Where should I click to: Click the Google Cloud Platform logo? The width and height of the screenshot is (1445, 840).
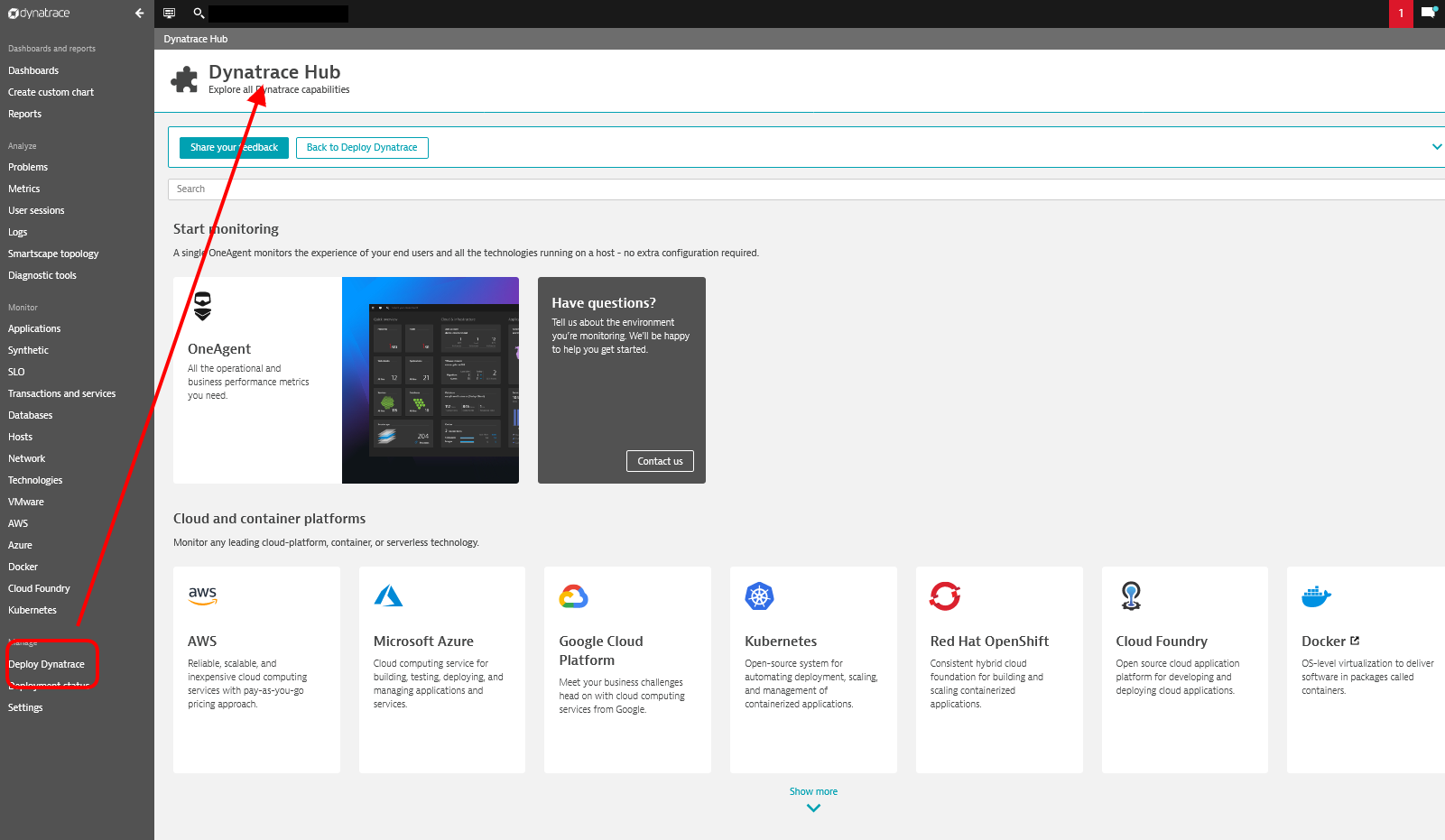[574, 595]
